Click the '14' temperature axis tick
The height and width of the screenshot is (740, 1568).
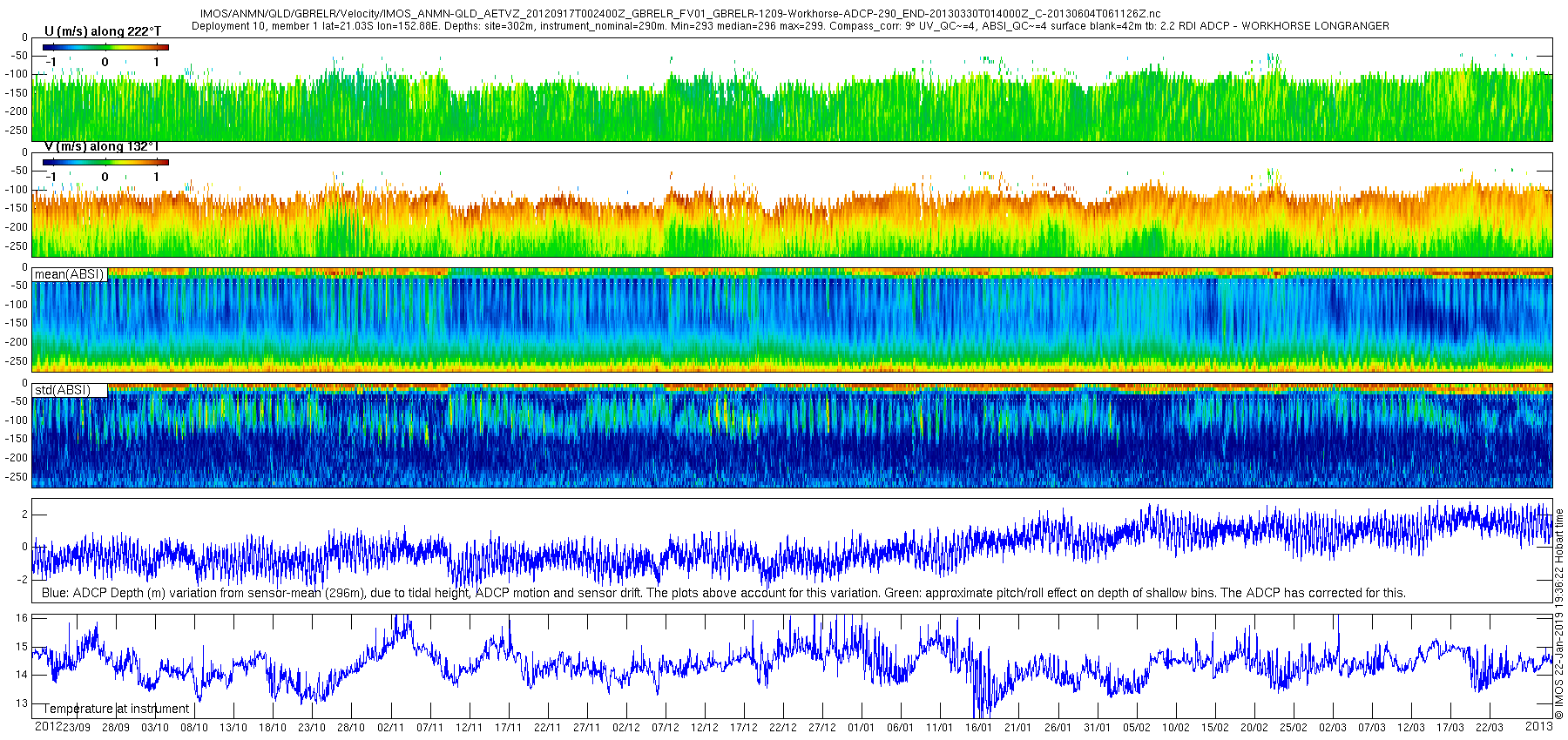[x=22, y=675]
